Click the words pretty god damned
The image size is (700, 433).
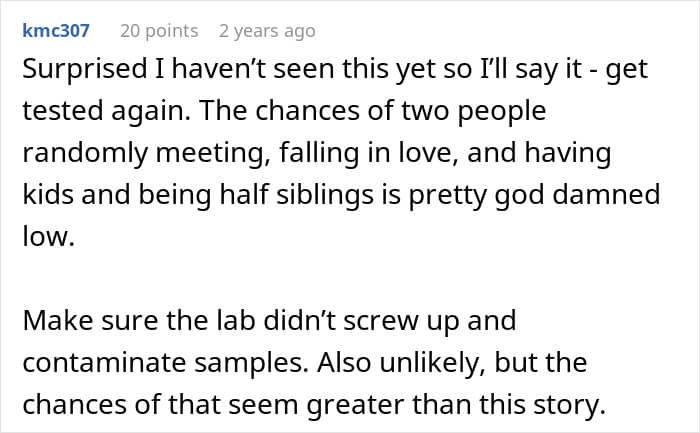tap(534, 195)
